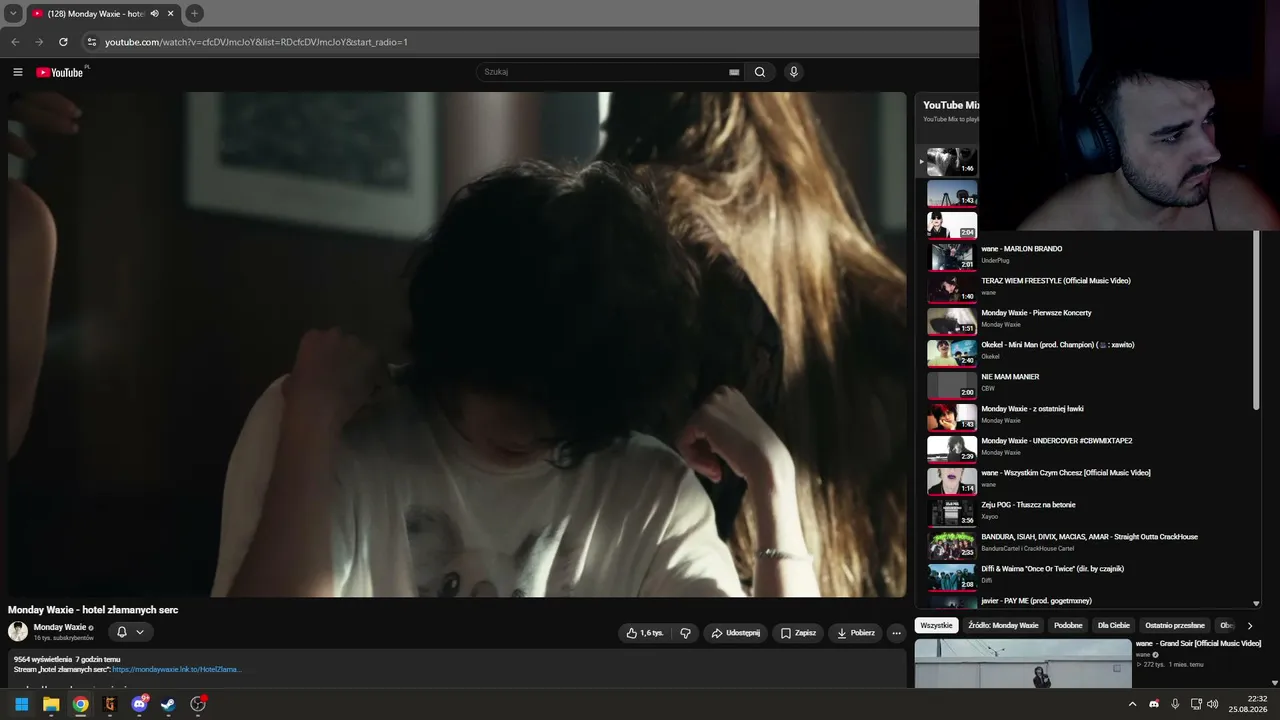
Task: View site information icon in address bar
Action: [92, 42]
